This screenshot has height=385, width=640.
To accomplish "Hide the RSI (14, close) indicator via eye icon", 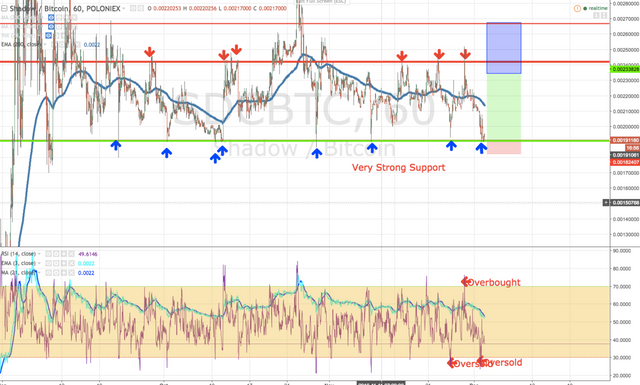I will coord(48,254).
